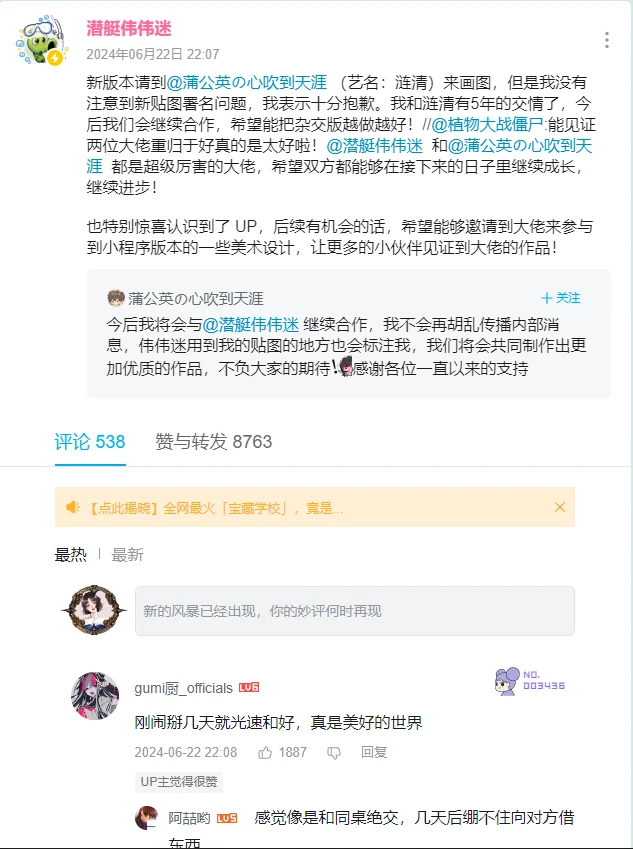The height and width of the screenshot is (849, 633).
Task: Dislike the gumi厨_officials comment with thumbs-down
Action: 334,753
